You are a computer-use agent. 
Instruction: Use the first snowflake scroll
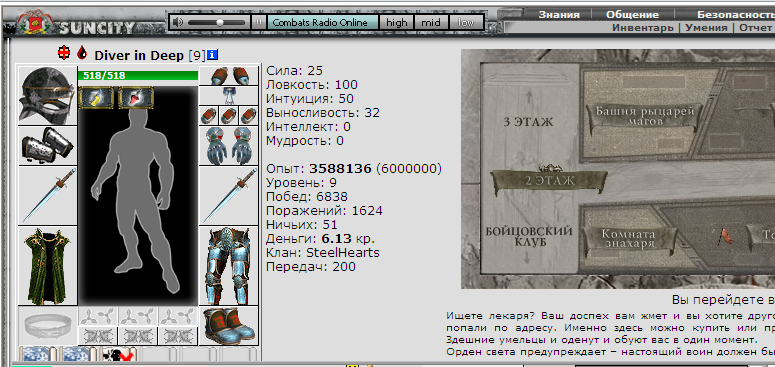(x=38, y=354)
